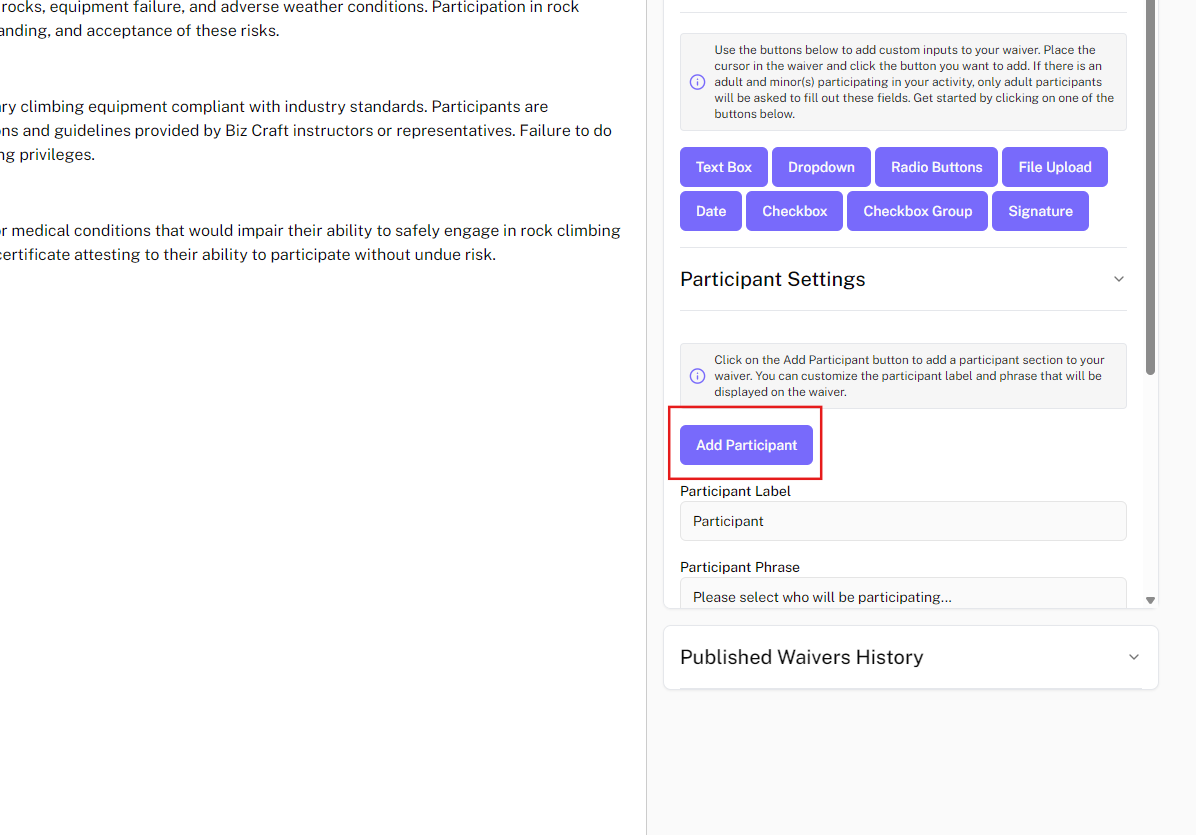Click the info icon above custom input buttons
Screen dimensions: 1196x835
click(697, 82)
